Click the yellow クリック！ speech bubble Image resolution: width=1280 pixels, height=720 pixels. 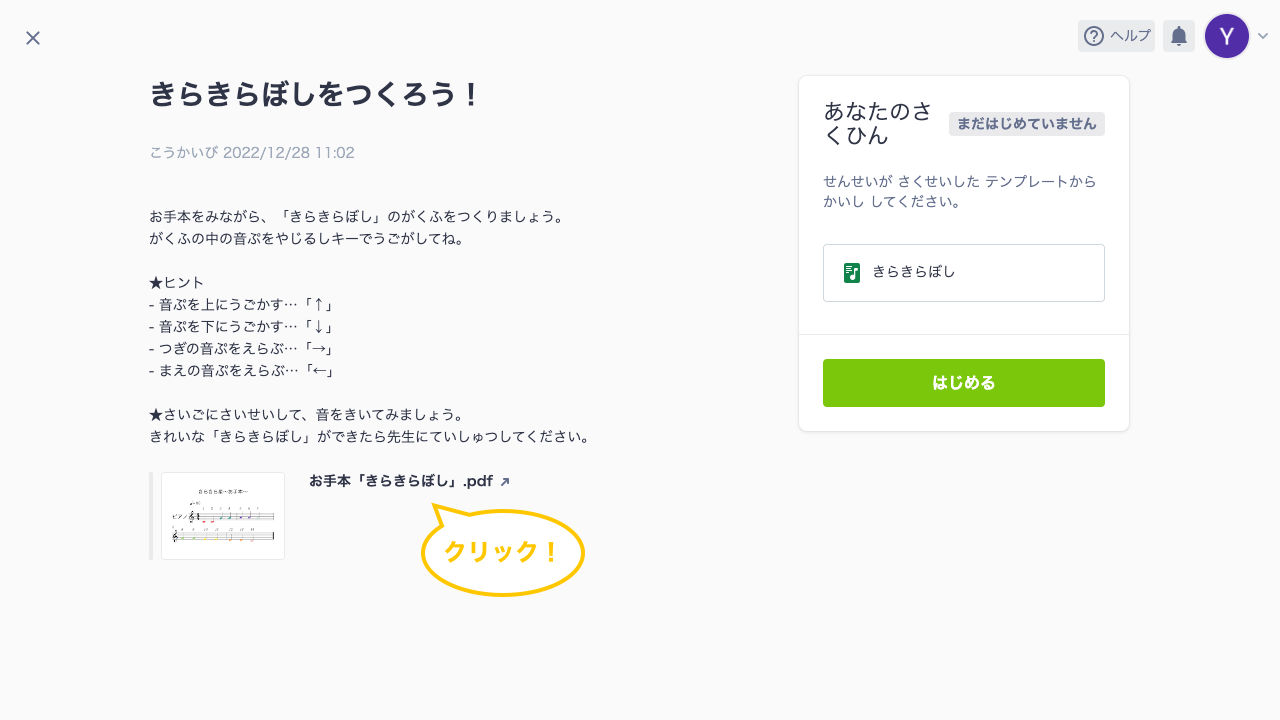tap(502, 552)
